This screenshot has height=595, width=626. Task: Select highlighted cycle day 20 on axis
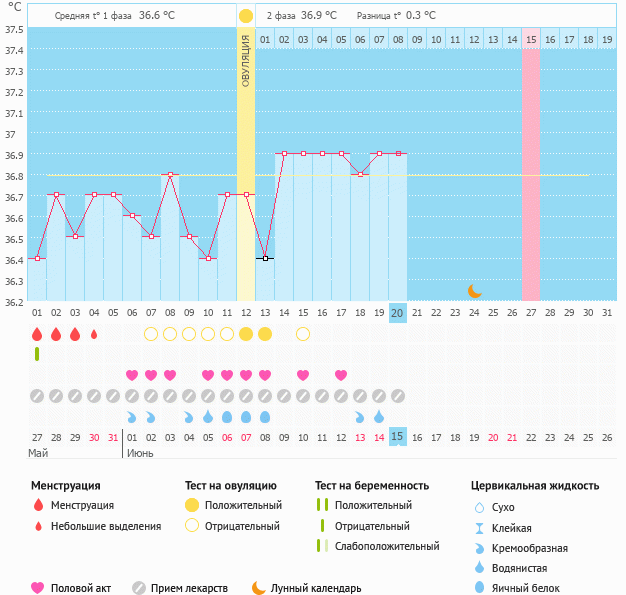397,313
